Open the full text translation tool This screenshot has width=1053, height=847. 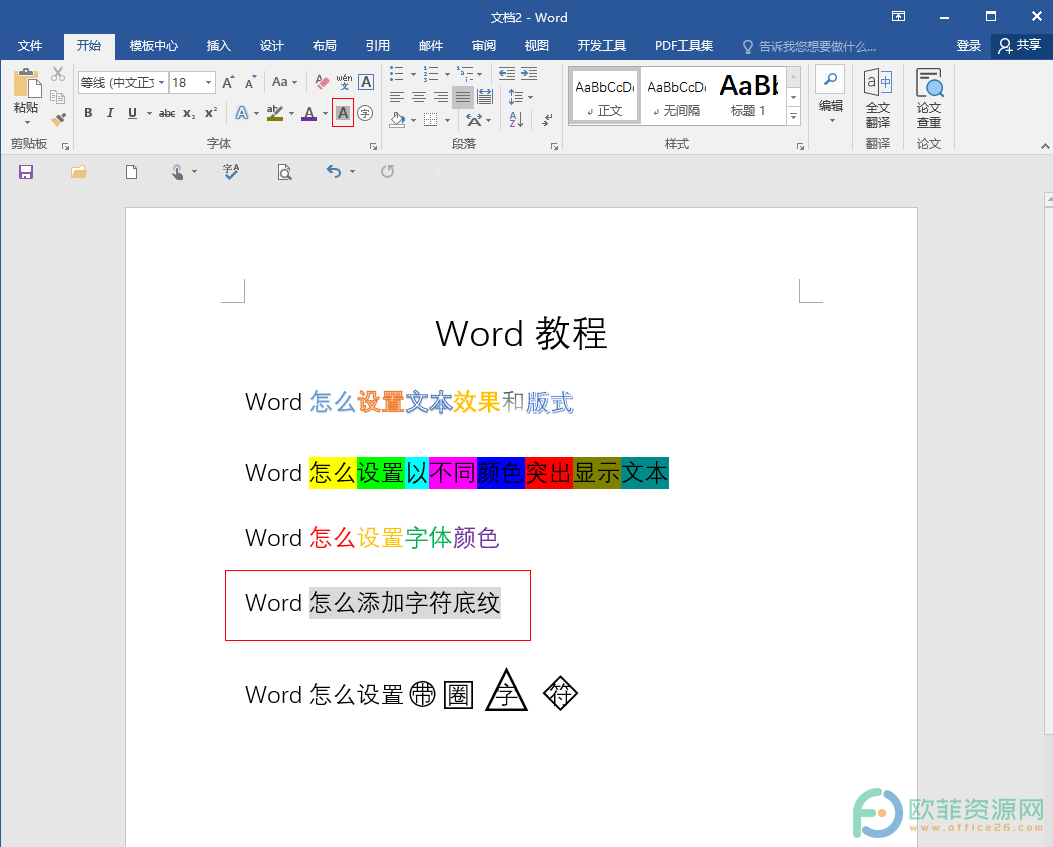point(878,98)
